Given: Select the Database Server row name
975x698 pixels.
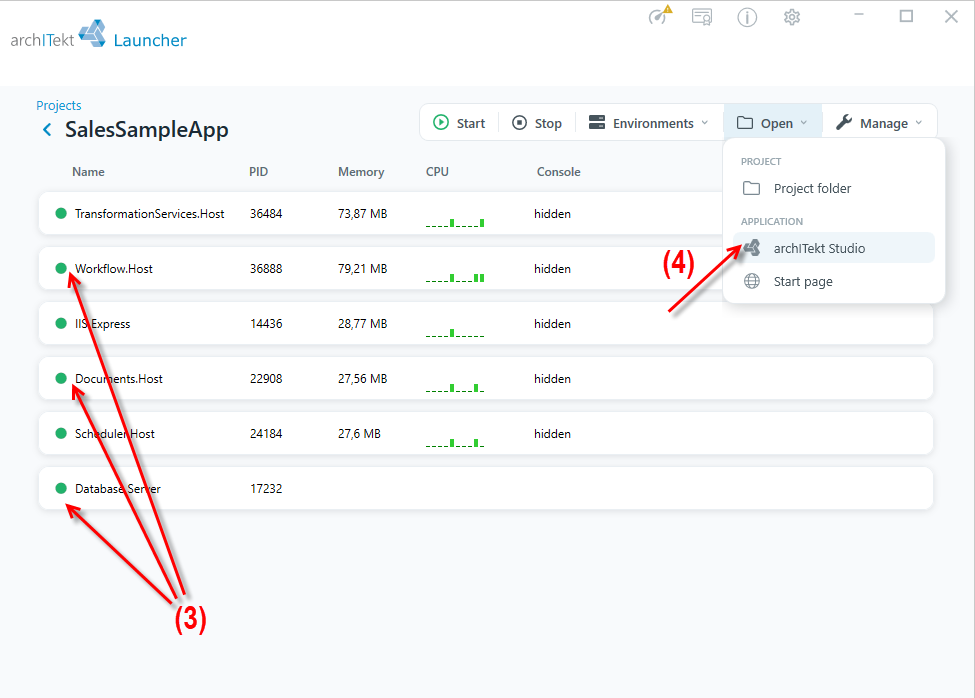Looking at the screenshot, I should pyautogui.click(x=118, y=489).
